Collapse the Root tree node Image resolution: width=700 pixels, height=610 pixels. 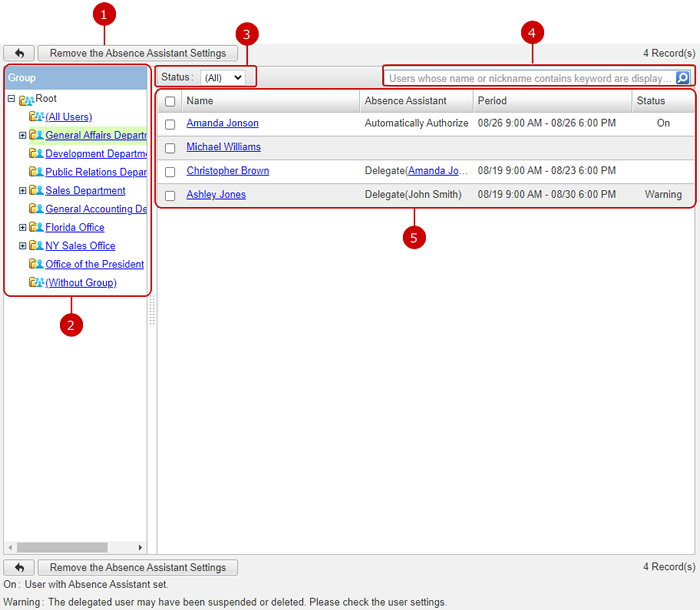pyautogui.click(x=11, y=99)
